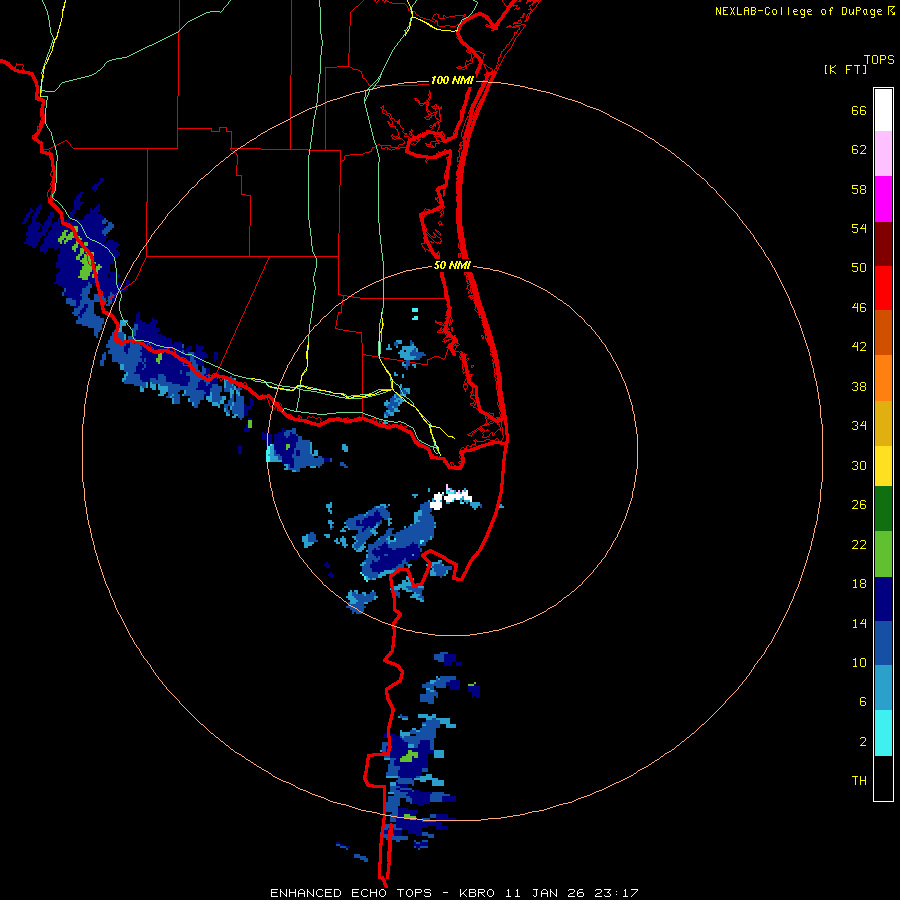Click the '10' legend value
This screenshot has width=900, height=900.
(859, 662)
